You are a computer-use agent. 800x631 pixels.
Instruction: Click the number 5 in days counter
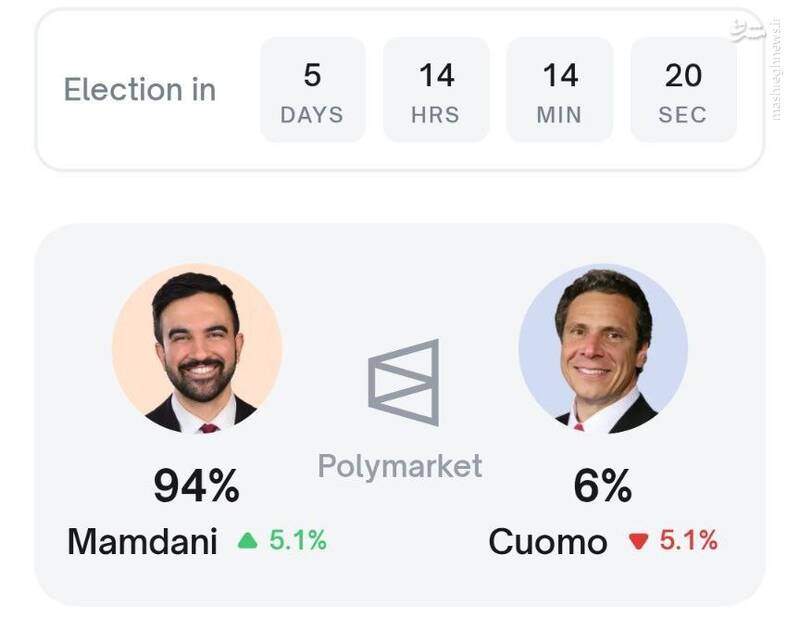(x=312, y=75)
